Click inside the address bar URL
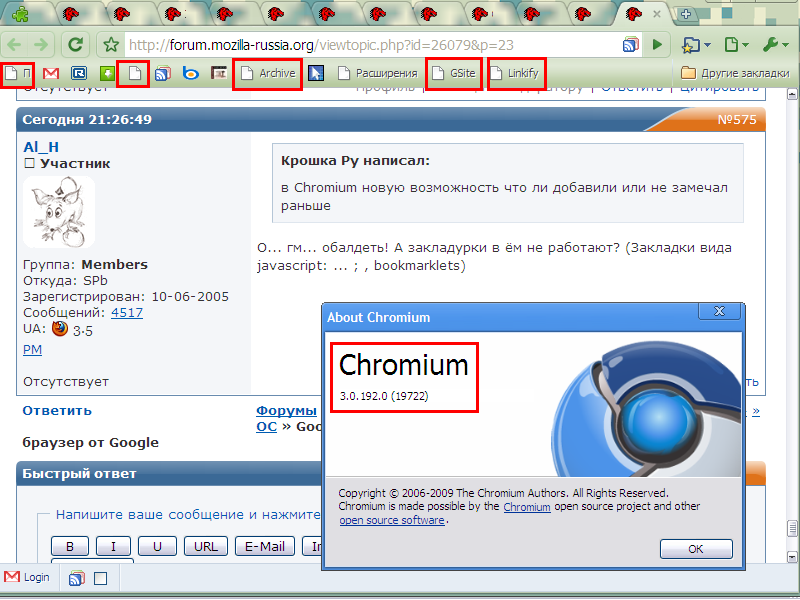The width and height of the screenshot is (800, 600). point(321,45)
